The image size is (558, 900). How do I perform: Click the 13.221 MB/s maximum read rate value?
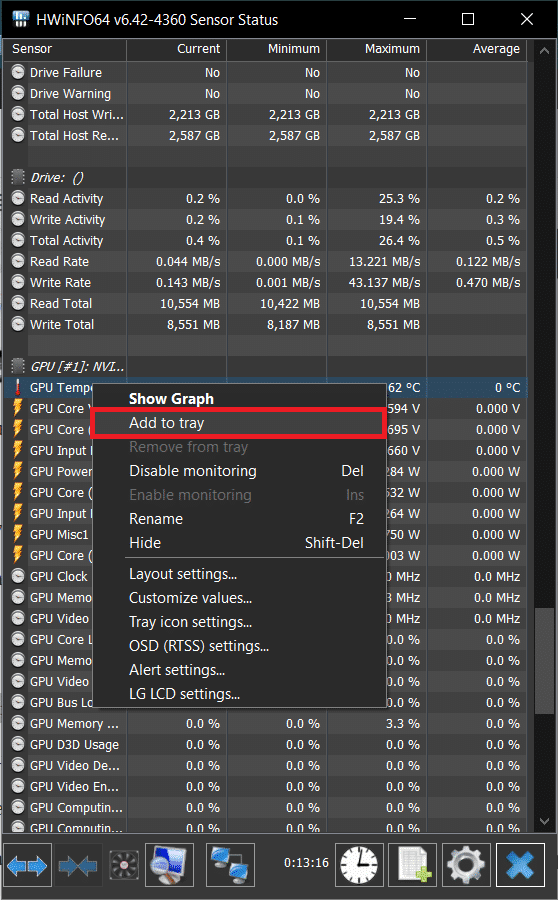coord(385,262)
